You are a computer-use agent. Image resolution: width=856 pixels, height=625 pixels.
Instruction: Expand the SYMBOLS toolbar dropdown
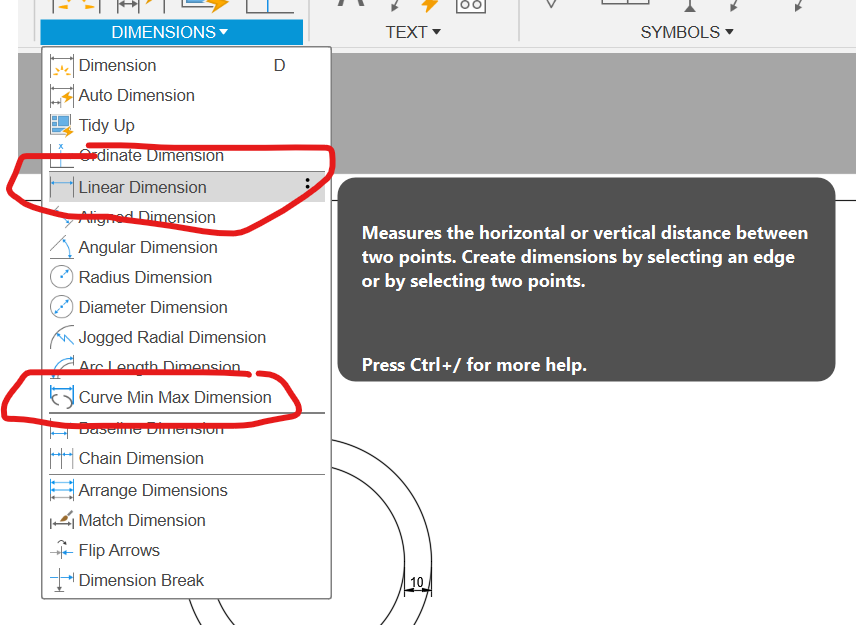click(x=687, y=32)
